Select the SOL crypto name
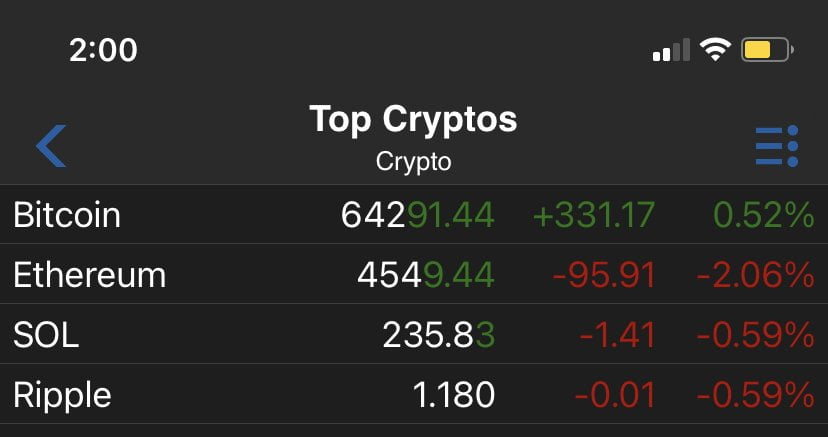This screenshot has width=828, height=437. [46, 335]
